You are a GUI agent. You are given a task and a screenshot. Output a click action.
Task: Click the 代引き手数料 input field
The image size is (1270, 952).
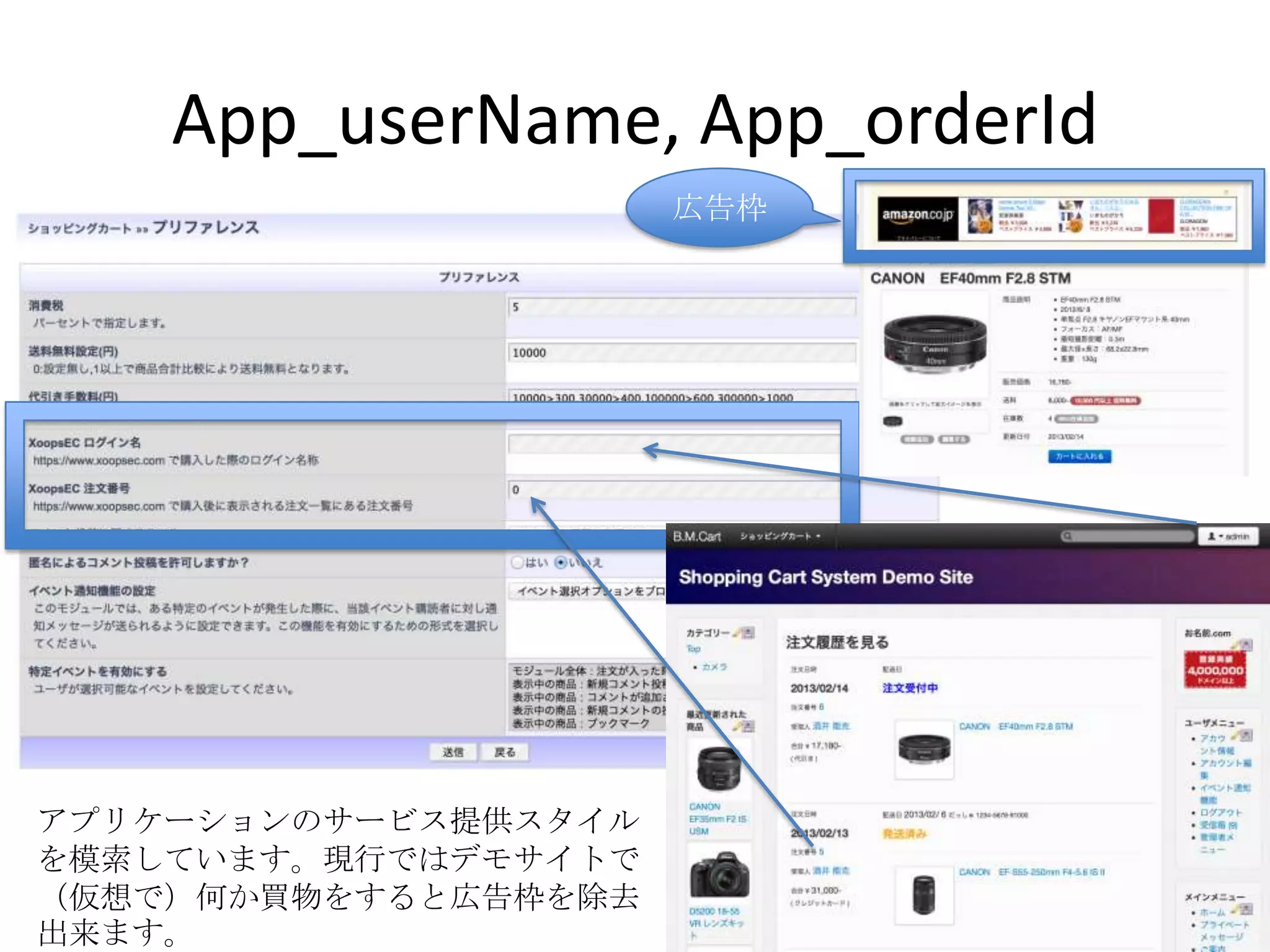[x=682, y=397]
